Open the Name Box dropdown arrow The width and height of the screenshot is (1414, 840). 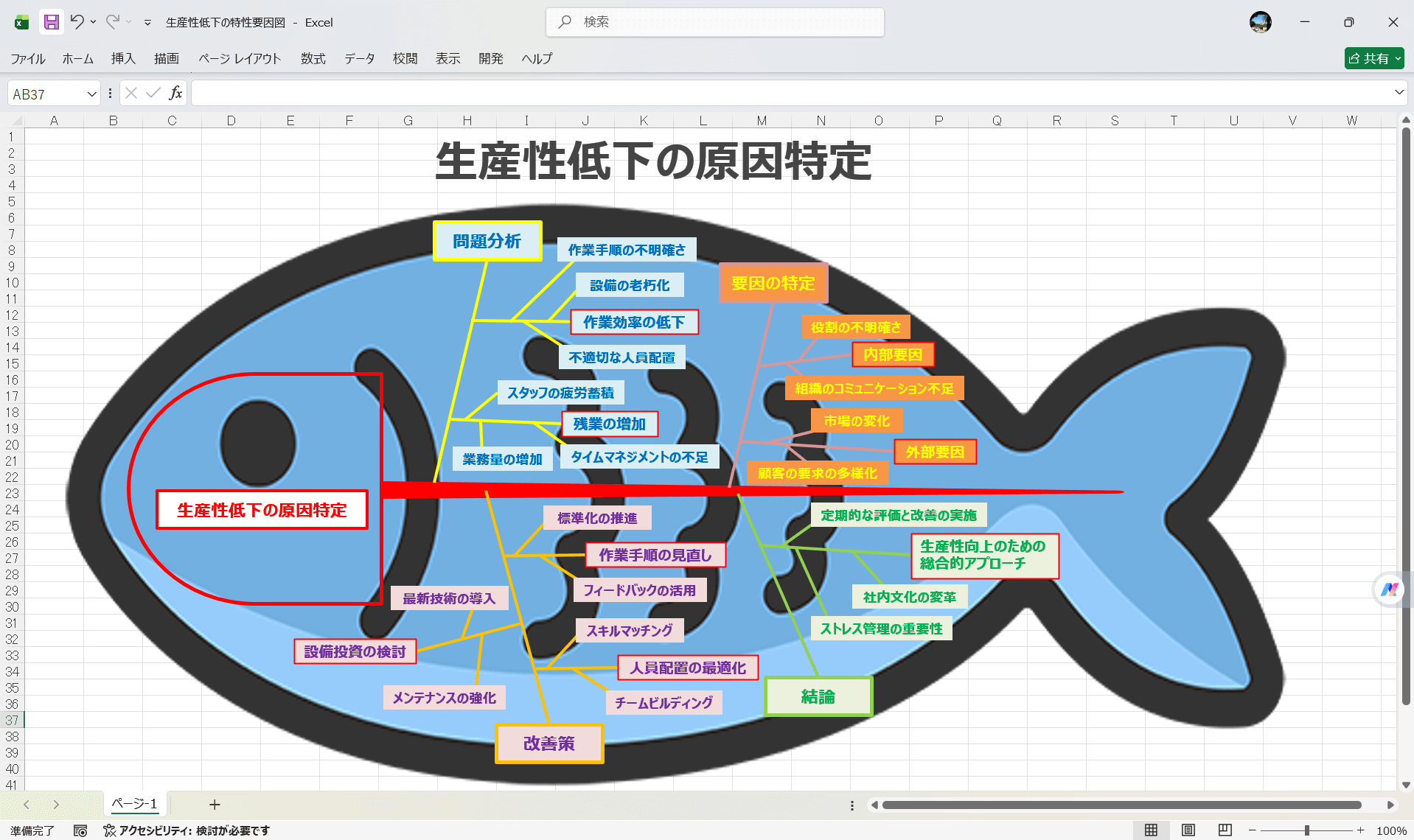pos(91,93)
